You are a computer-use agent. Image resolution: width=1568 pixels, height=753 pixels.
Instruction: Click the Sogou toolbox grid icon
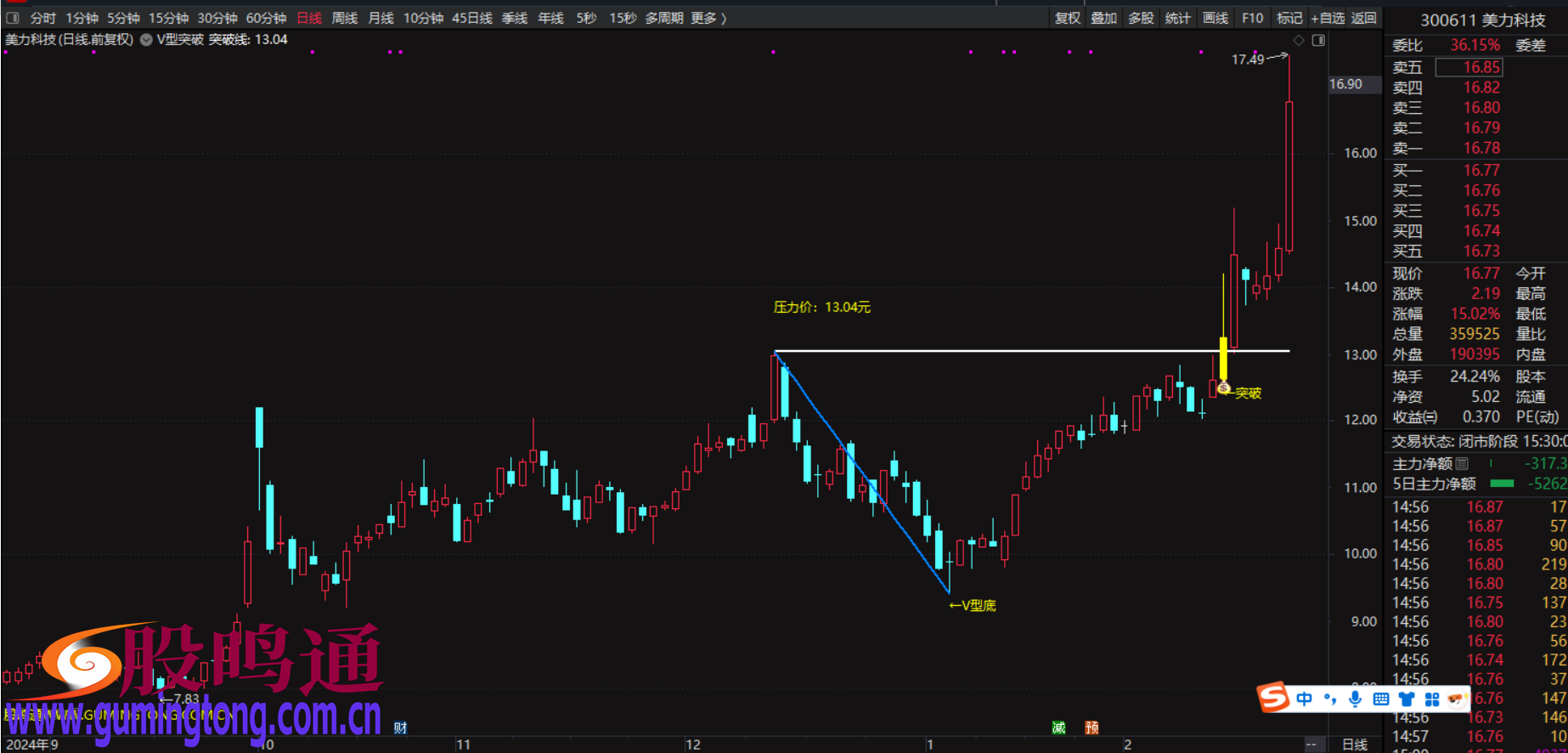point(1432,699)
